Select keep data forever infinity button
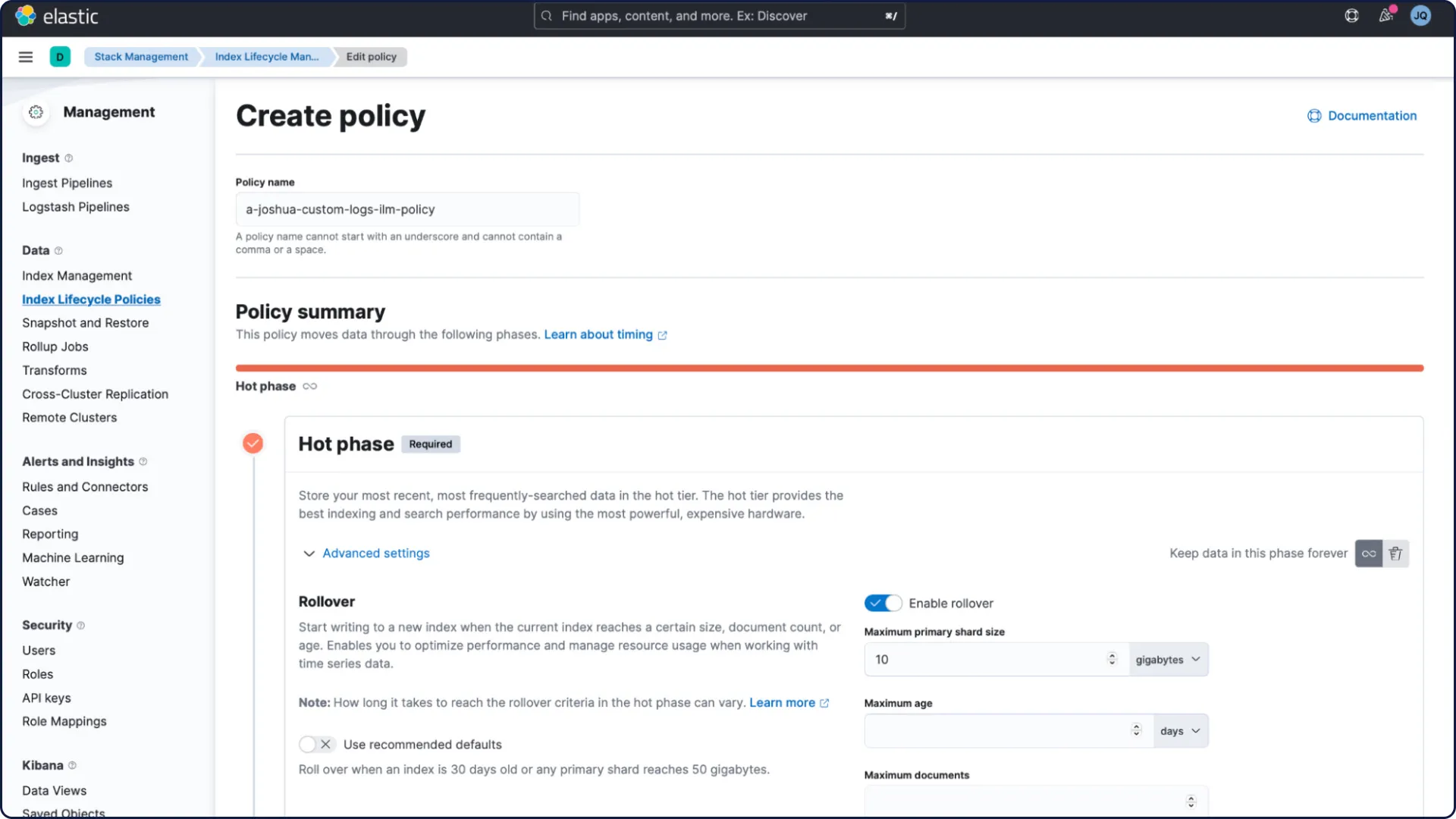Image resolution: width=1456 pixels, height=819 pixels. pos(1369,554)
